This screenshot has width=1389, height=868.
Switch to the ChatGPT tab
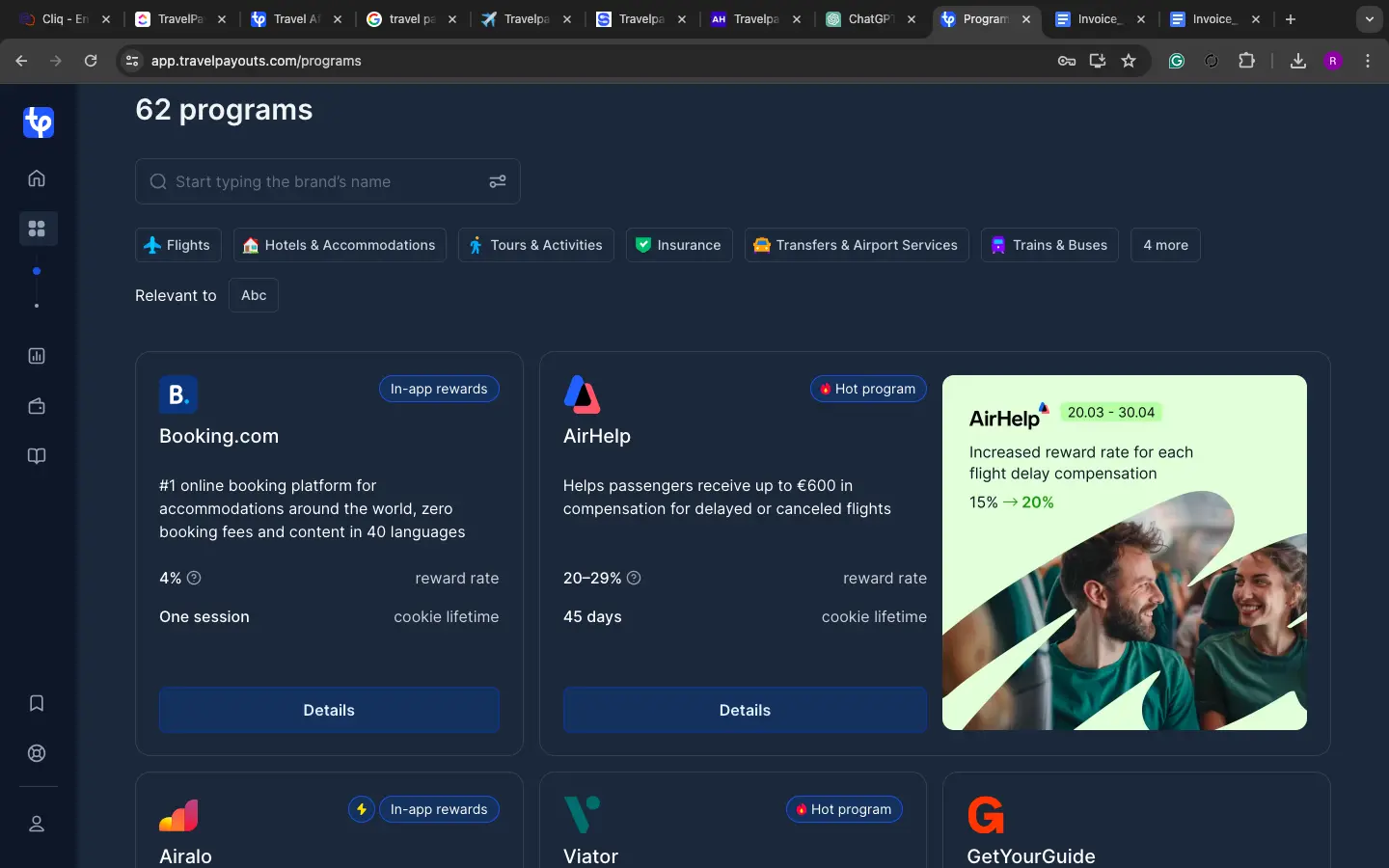tap(870, 19)
